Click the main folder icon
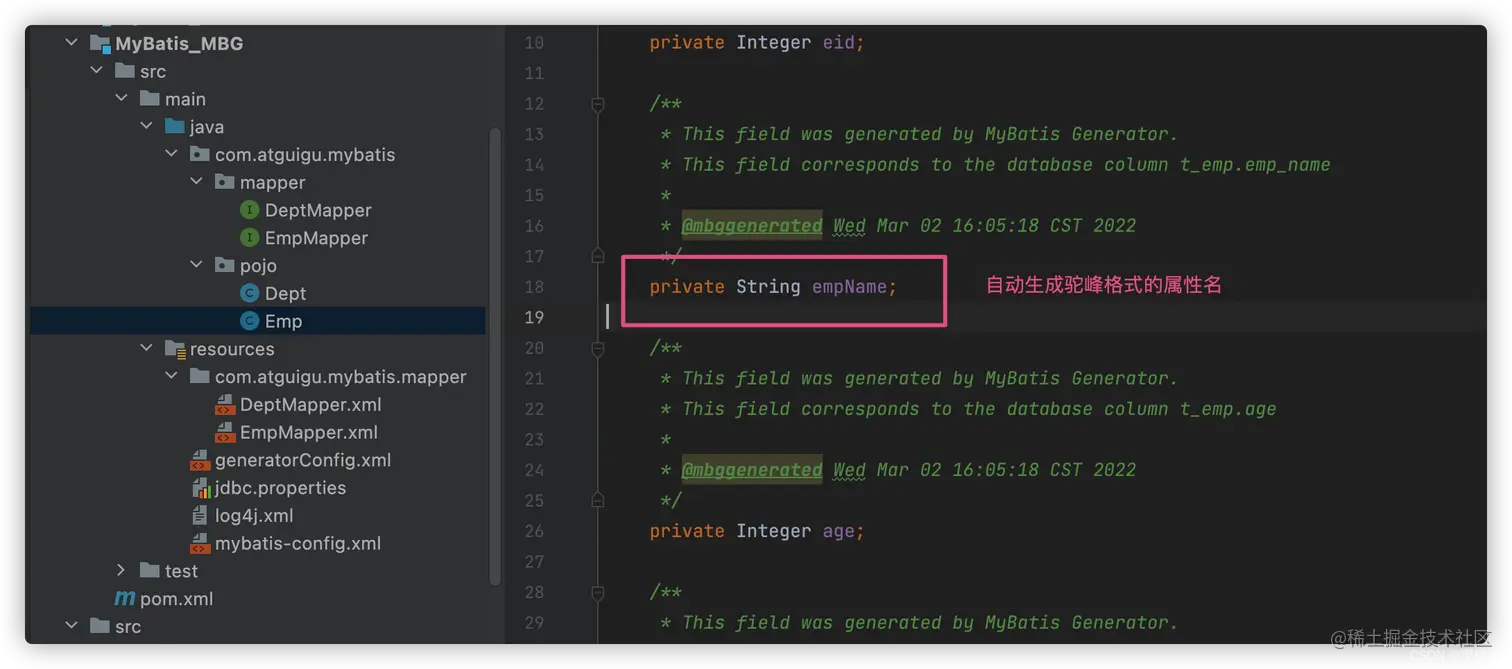 (x=150, y=99)
